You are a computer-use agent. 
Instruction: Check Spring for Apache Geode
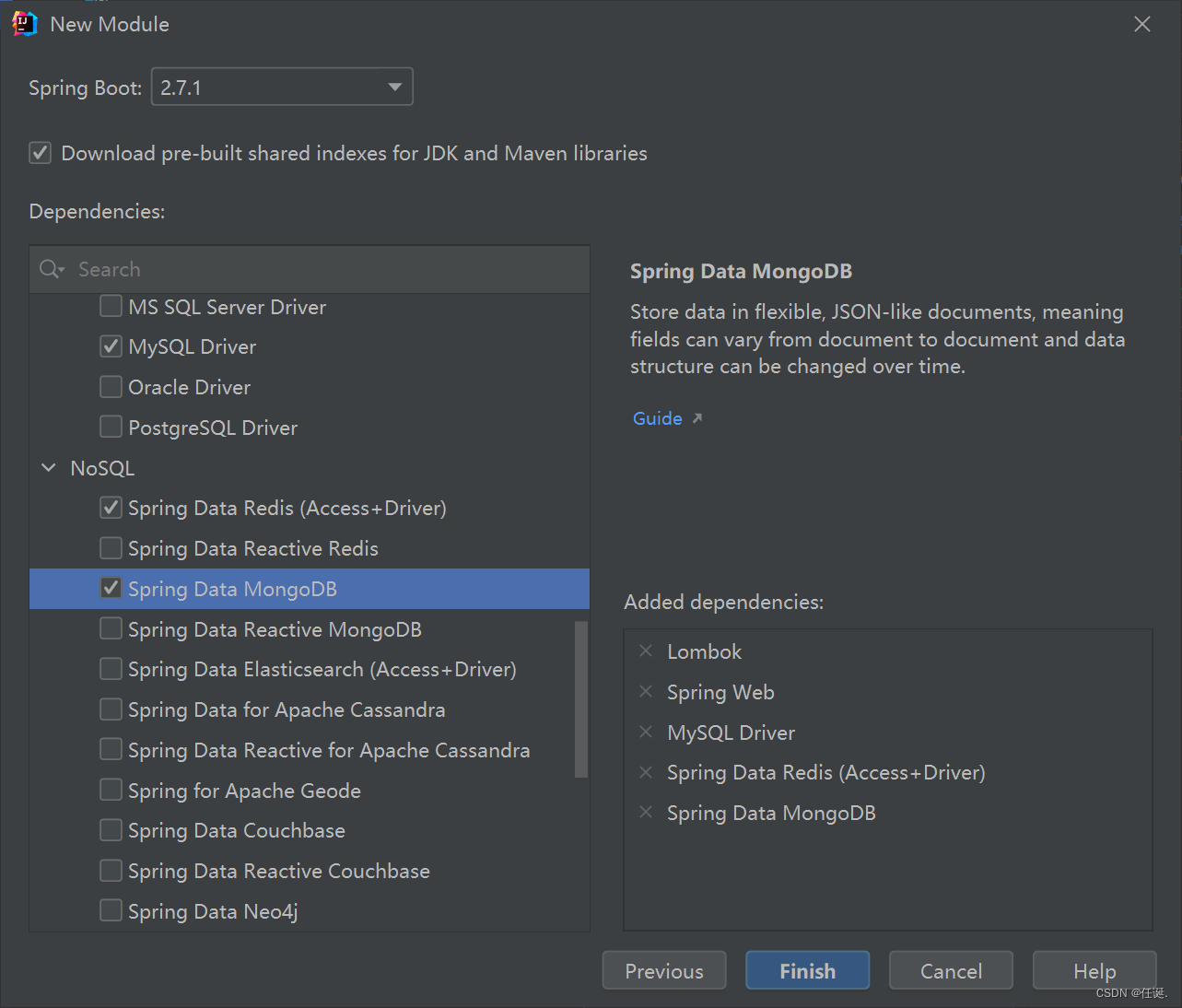[x=111, y=790]
